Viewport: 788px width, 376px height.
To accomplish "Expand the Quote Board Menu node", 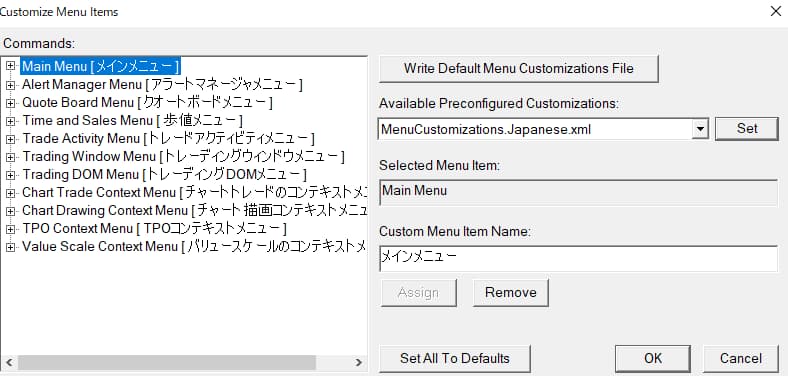I will click(x=10, y=103).
